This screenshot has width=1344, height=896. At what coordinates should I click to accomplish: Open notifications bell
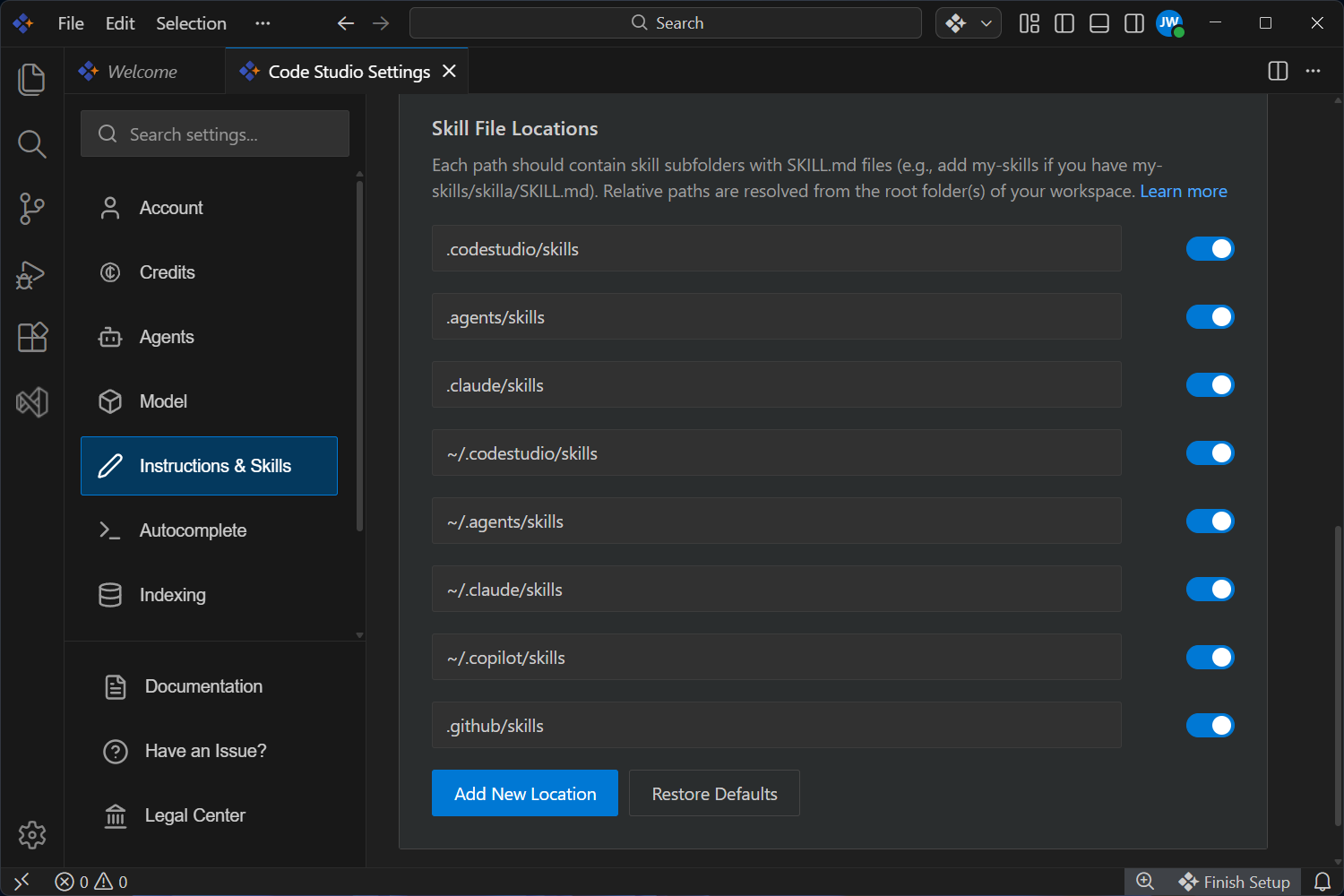pyautogui.click(x=1322, y=882)
